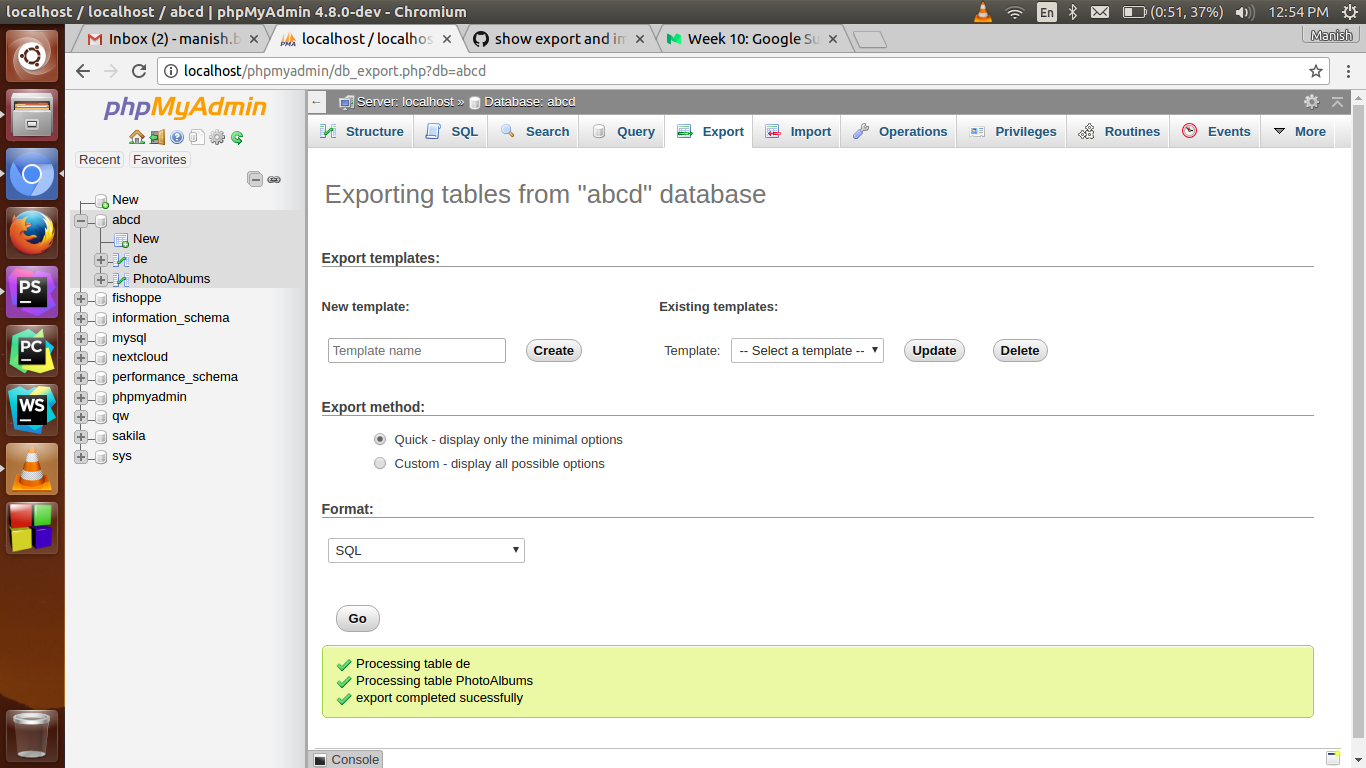
Task: Open the console window icon at bottom right
Action: tap(1332, 757)
